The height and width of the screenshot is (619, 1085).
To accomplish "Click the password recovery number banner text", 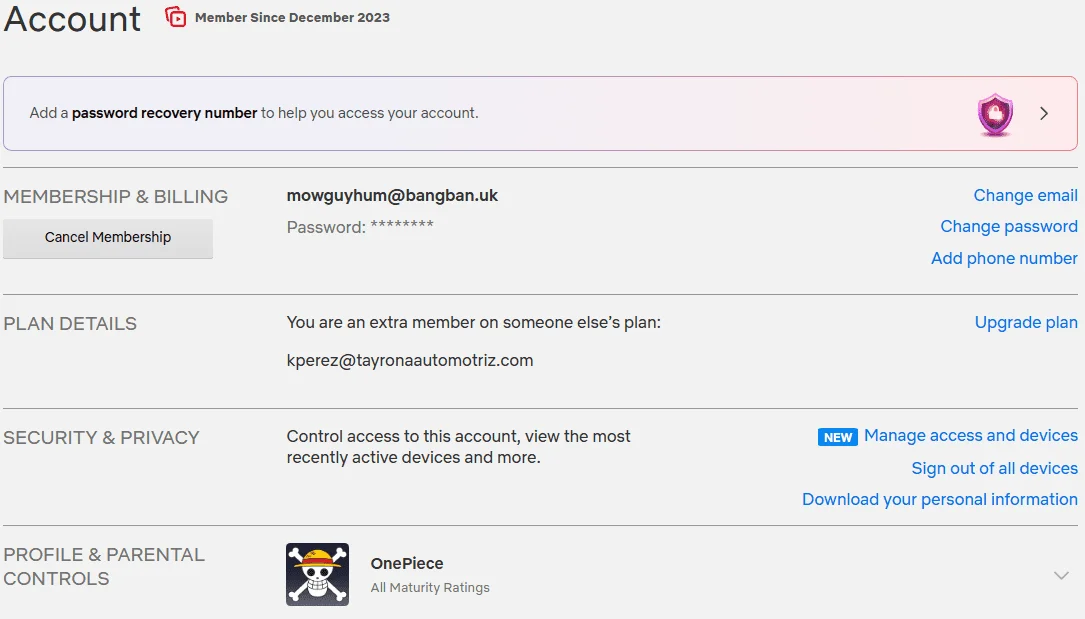I will coord(254,113).
